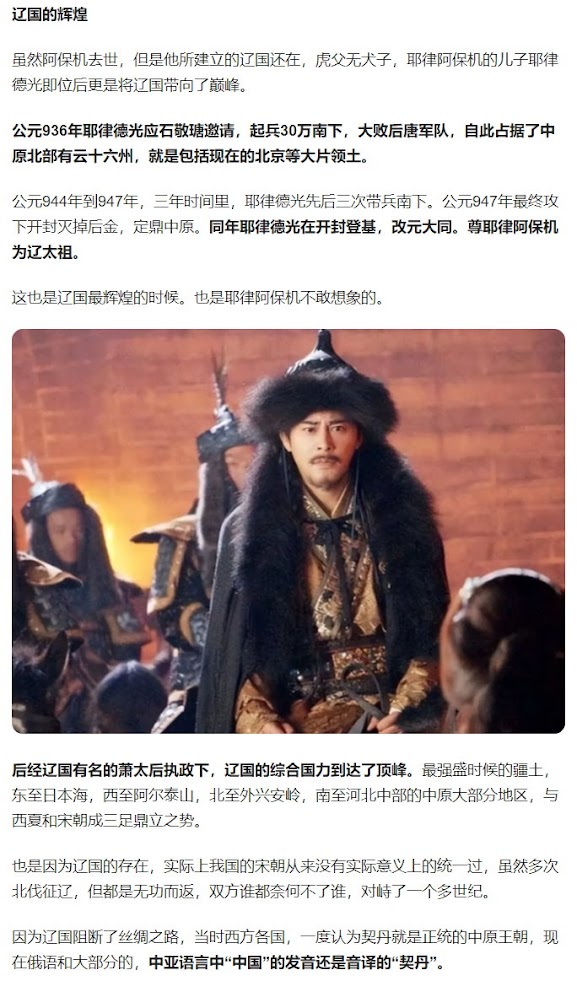The height and width of the screenshot is (981, 577).
Task: Click the paragraph starting "也是因为辽国的存在"
Action: coord(285,879)
